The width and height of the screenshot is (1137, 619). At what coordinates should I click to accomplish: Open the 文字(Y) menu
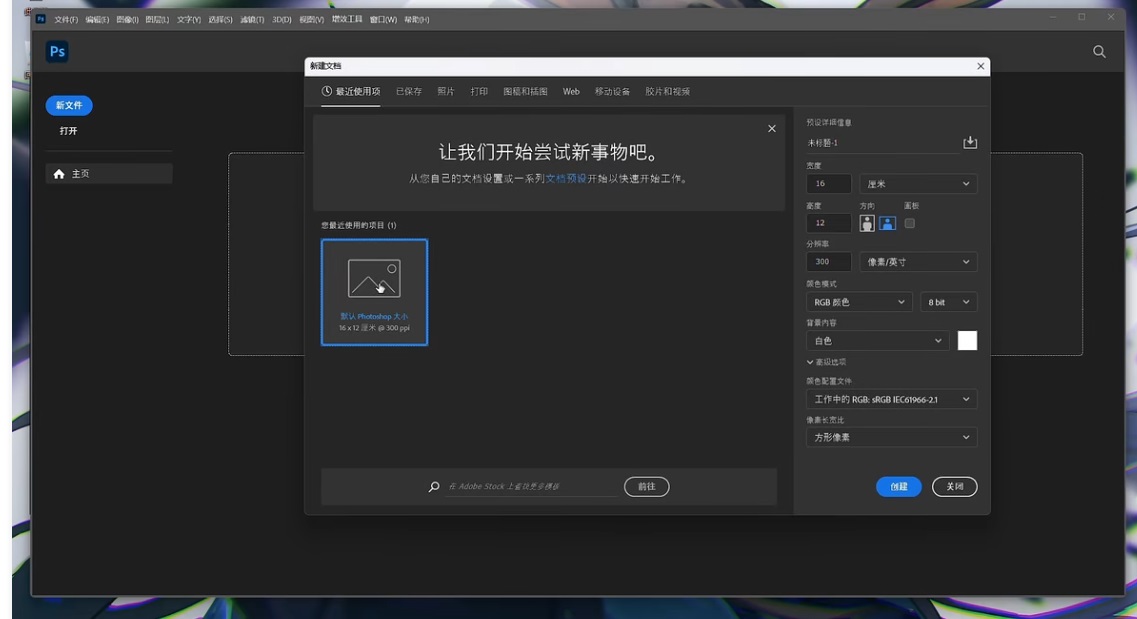point(189,20)
